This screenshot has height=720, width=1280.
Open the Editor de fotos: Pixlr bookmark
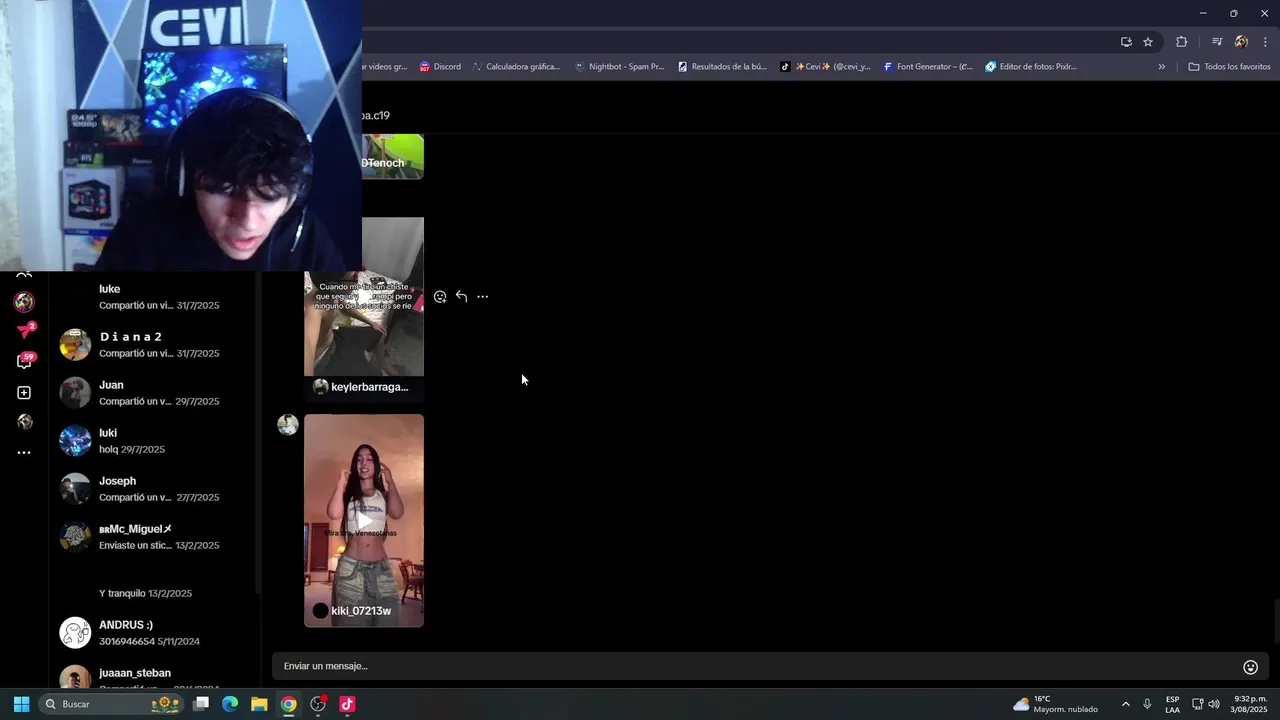coord(1031,67)
